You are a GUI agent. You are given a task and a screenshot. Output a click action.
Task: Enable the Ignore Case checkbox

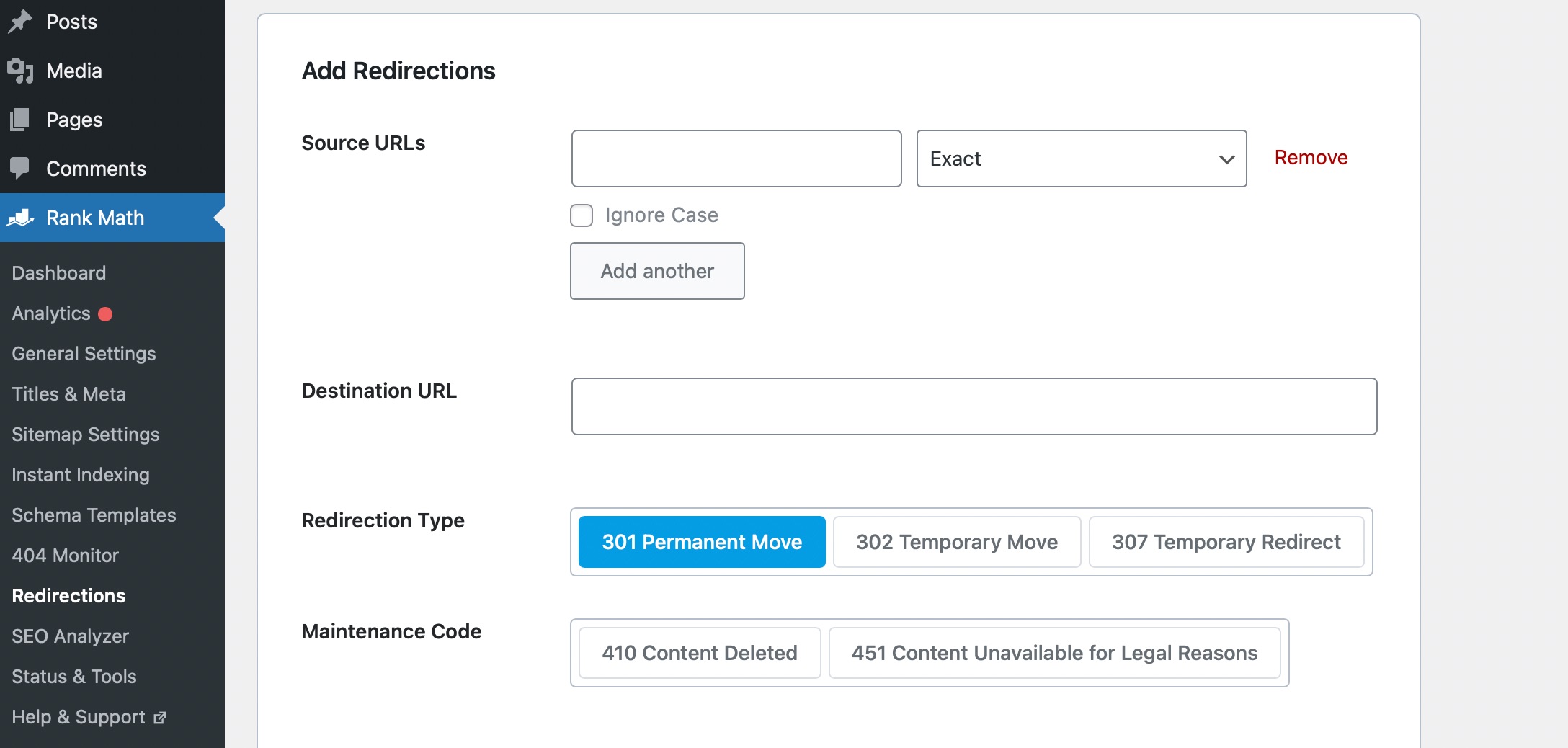coord(582,215)
